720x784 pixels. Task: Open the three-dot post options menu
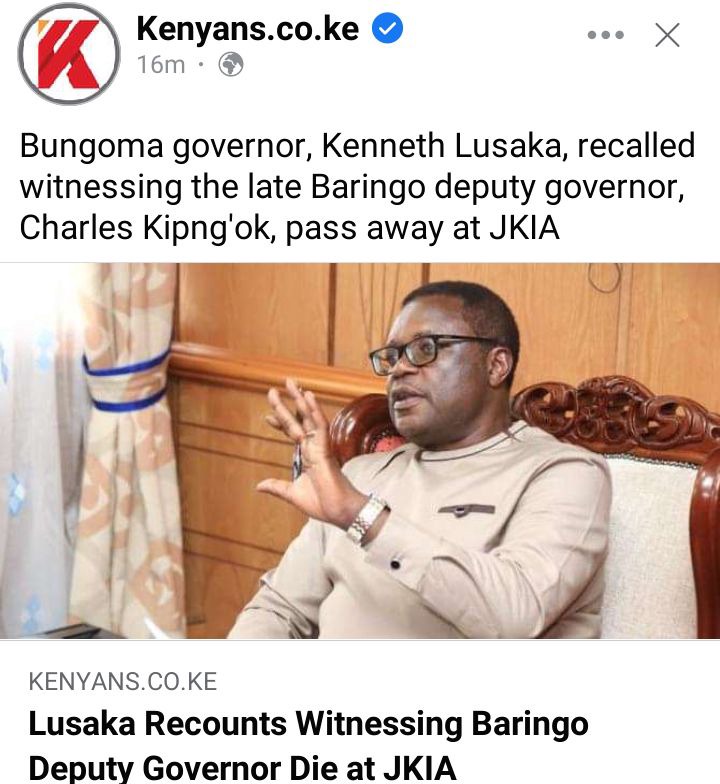click(x=606, y=35)
